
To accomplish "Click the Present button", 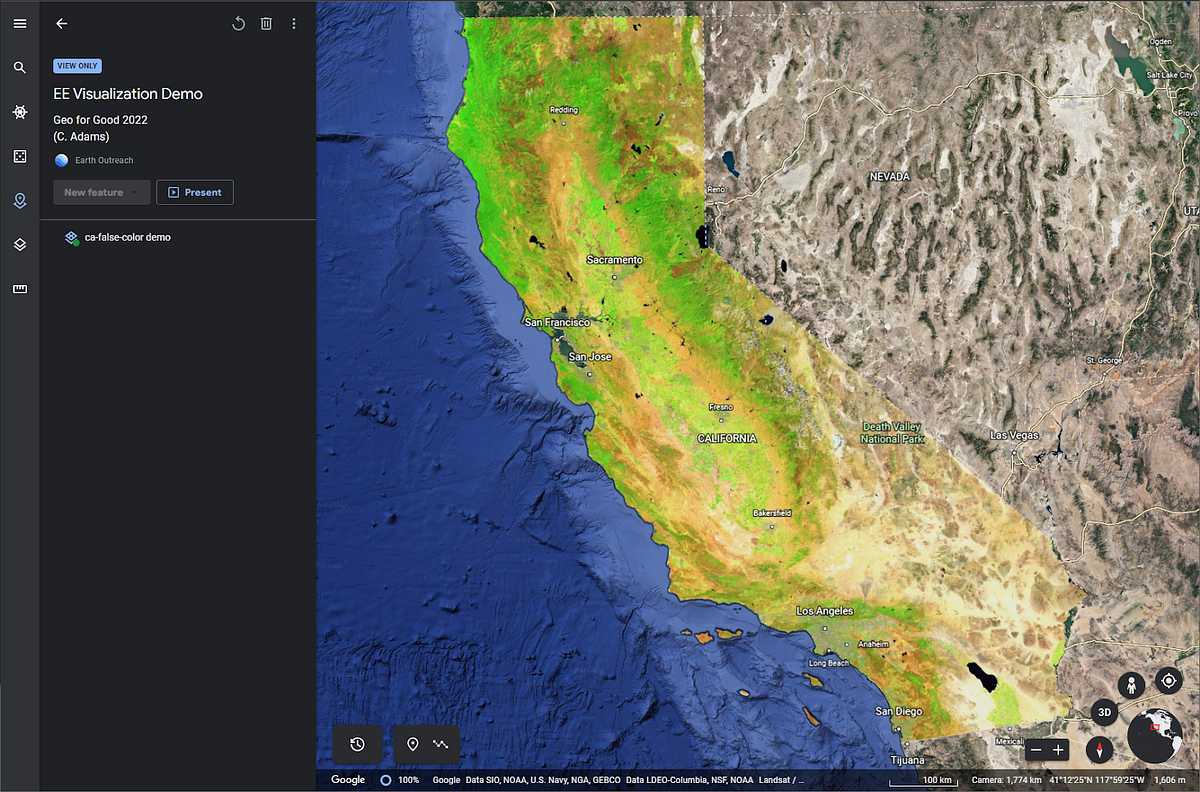I will click(194, 192).
